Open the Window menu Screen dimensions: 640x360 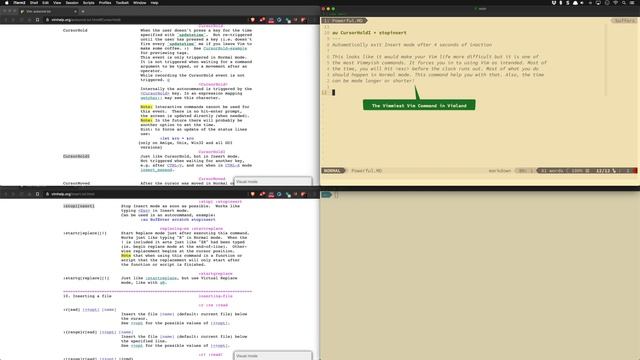140,2
